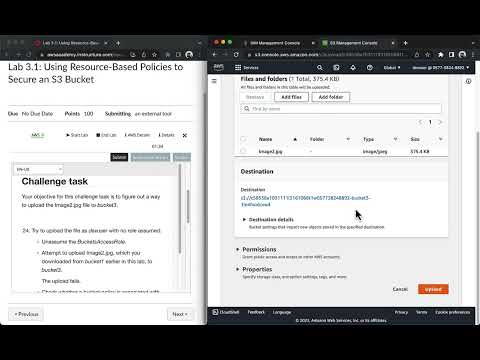Open new tab in the lab browser window
480x360 pixels.
click(x=118, y=43)
